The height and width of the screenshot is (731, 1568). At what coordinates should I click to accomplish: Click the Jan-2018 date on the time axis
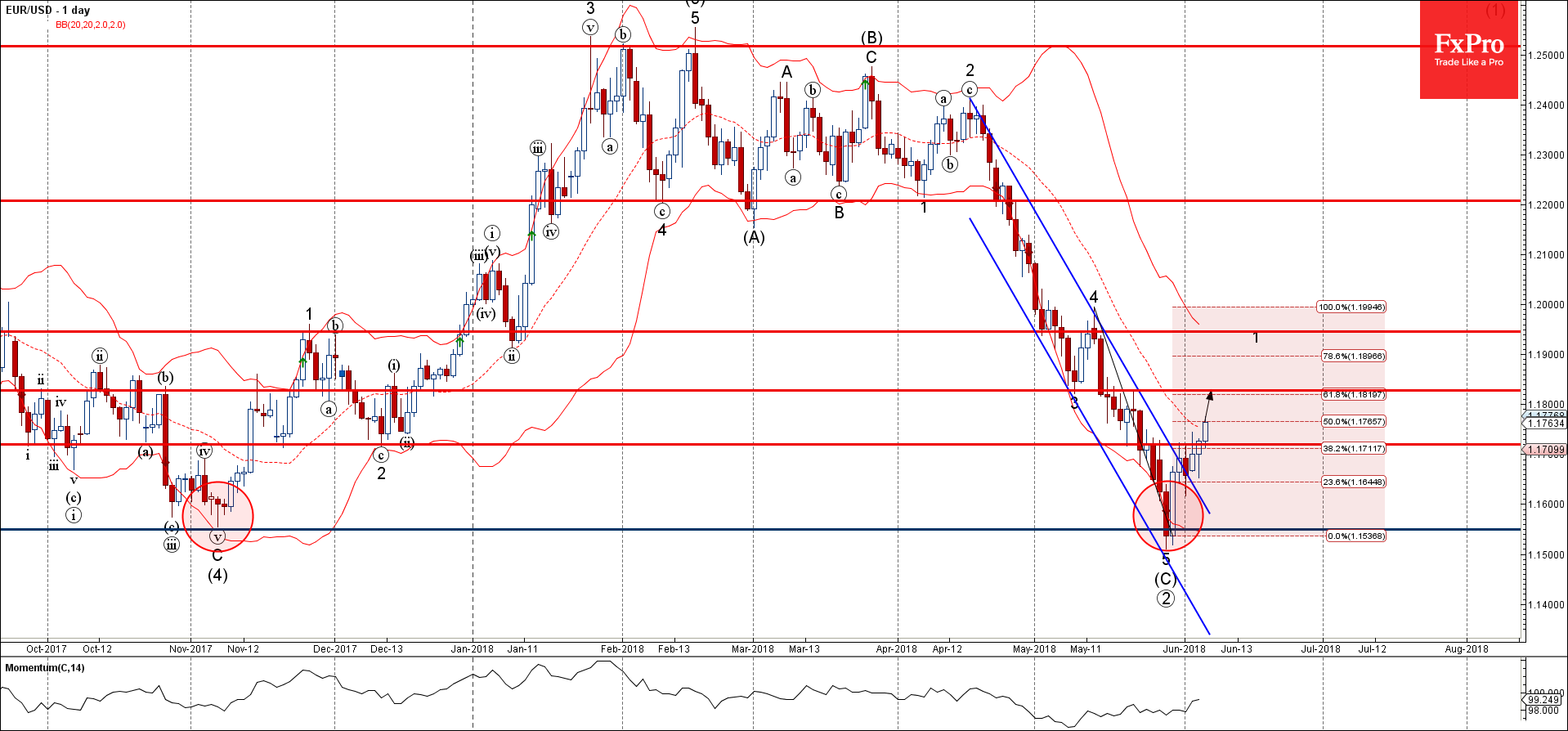472,649
